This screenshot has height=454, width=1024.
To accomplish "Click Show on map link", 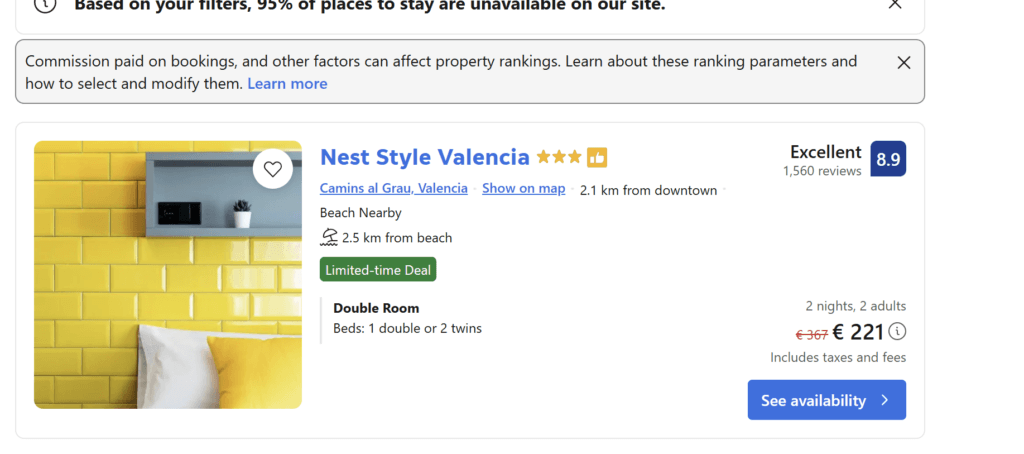I will [x=523, y=189].
